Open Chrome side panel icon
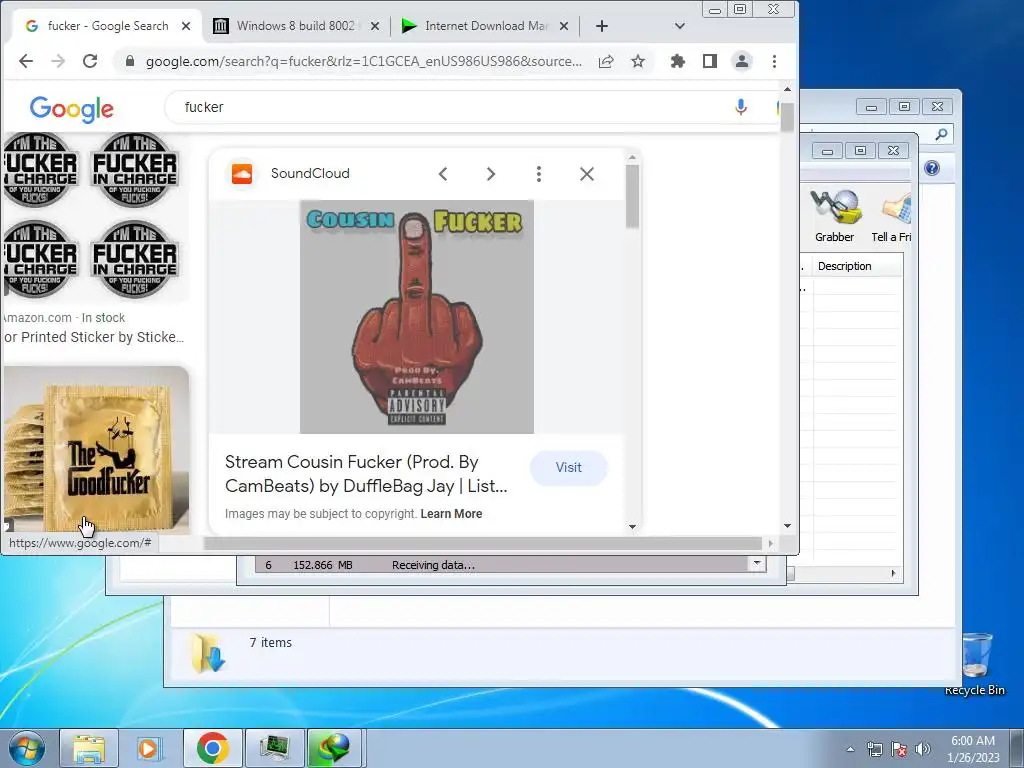Image resolution: width=1024 pixels, height=768 pixels. (710, 61)
